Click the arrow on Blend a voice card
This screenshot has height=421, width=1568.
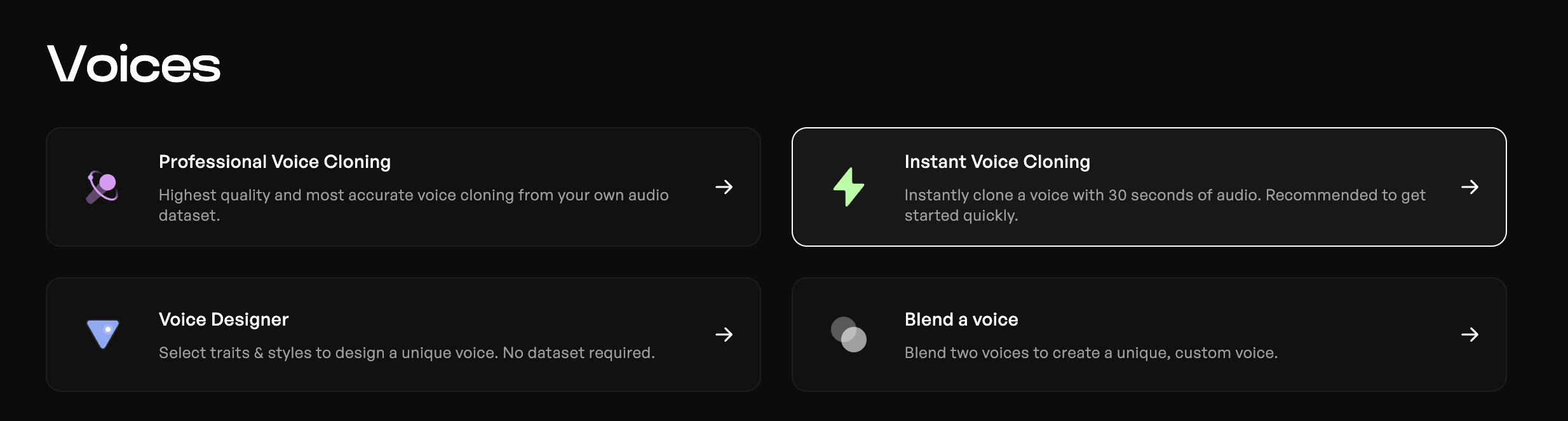click(1470, 335)
